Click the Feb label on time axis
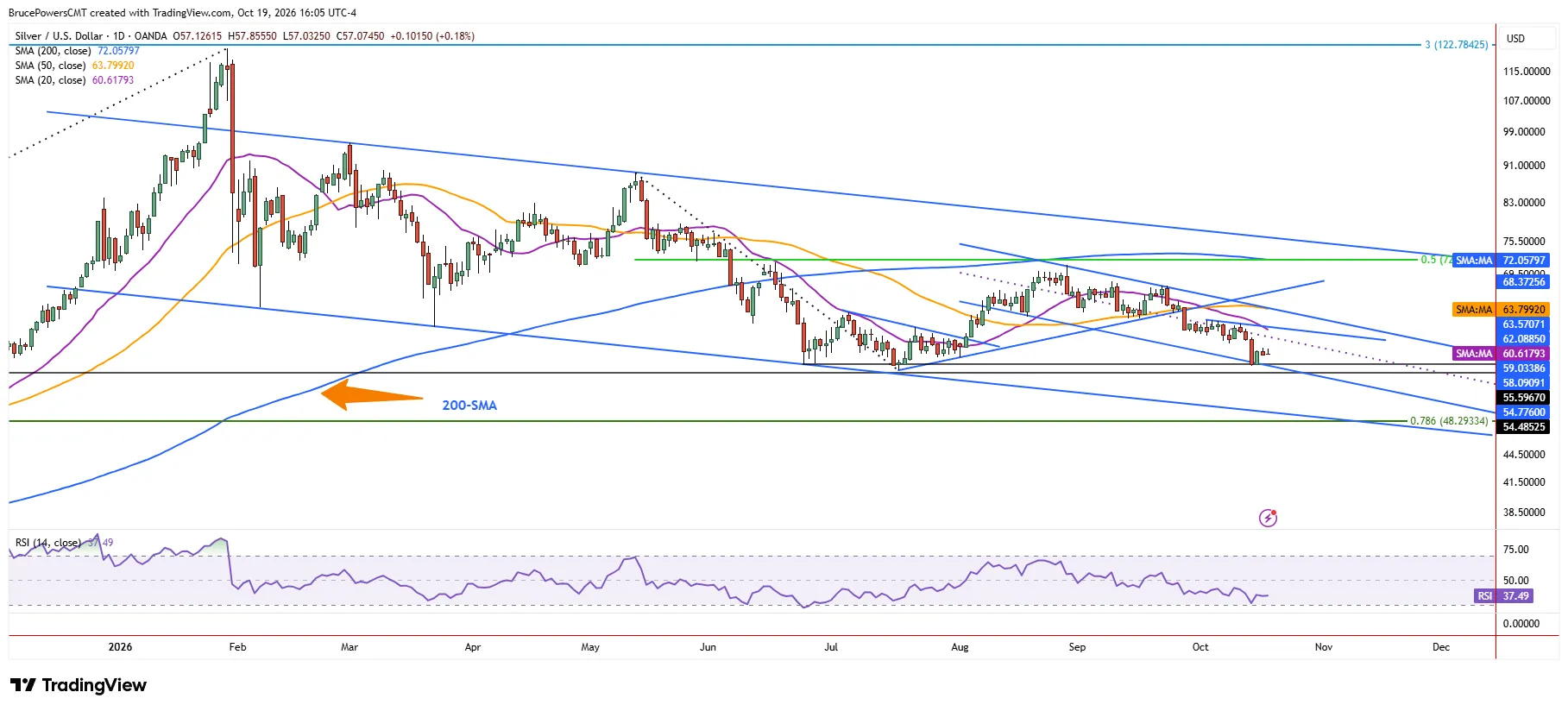1568x711 pixels. (x=237, y=647)
